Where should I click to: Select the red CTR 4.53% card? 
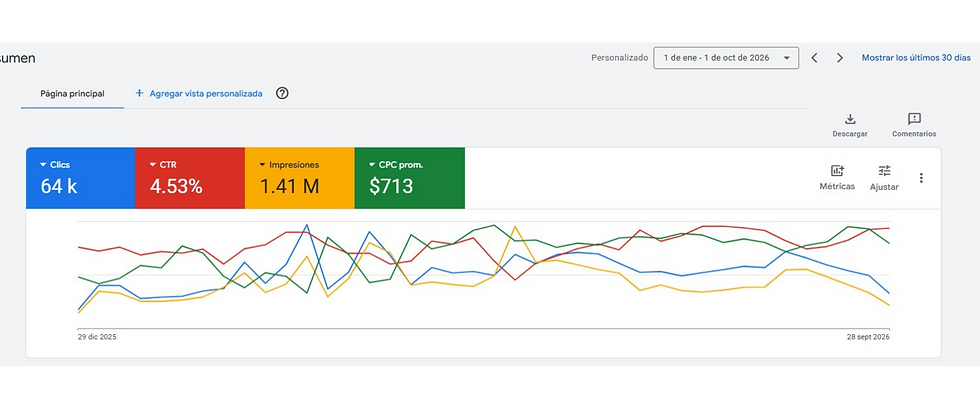(190, 178)
